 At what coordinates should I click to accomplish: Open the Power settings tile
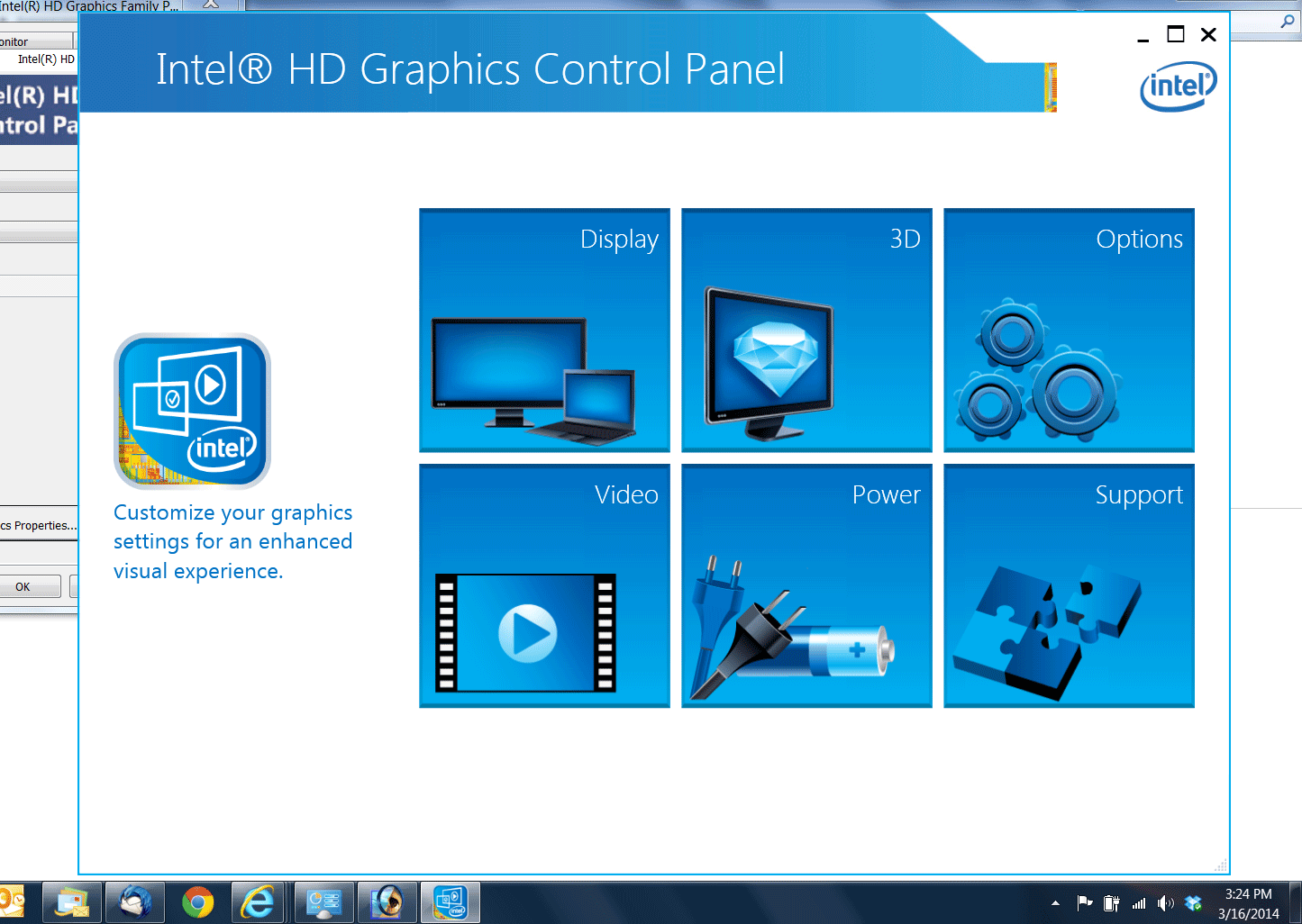[x=806, y=585]
